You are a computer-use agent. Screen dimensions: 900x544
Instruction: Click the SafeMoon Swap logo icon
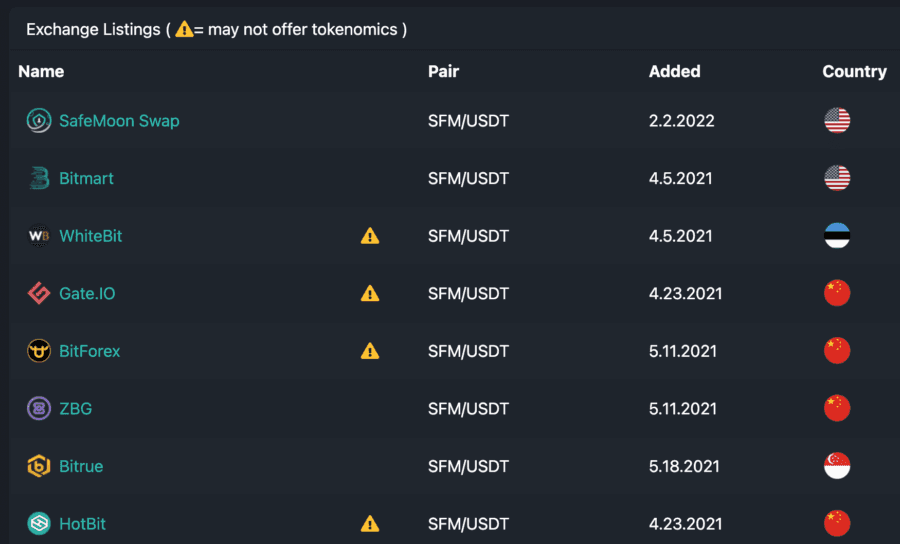coord(39,121)
